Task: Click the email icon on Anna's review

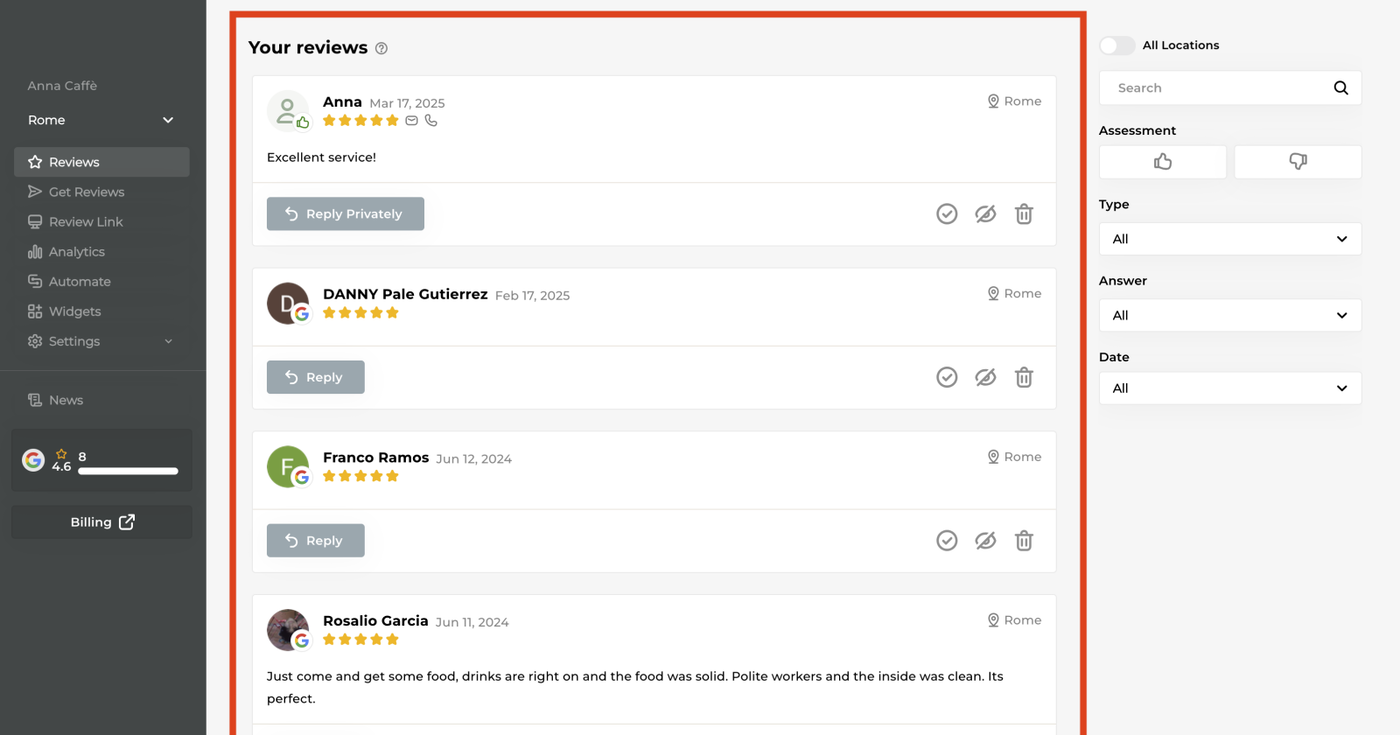Action: [x=412, y=120]
